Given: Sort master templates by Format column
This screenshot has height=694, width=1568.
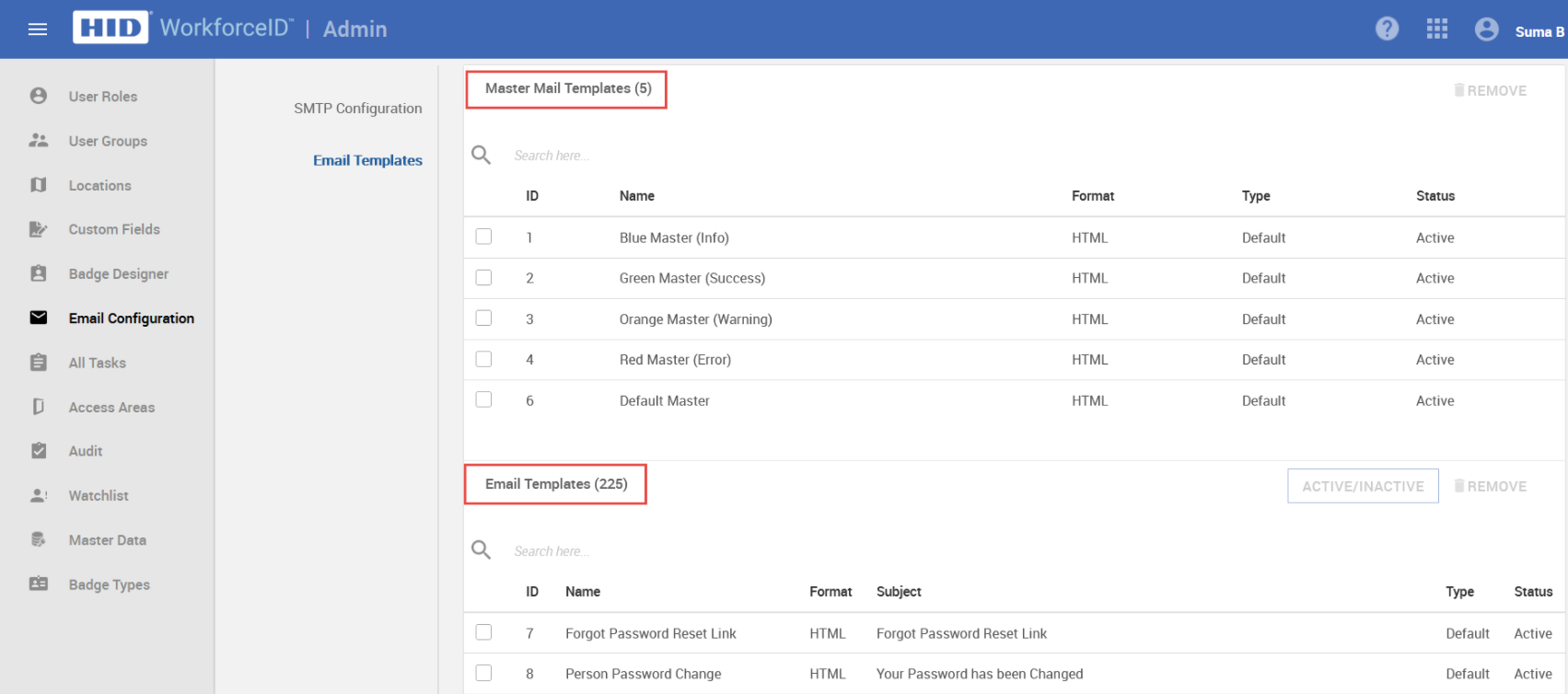Looking at the screenshot, I should [1093, 196].
